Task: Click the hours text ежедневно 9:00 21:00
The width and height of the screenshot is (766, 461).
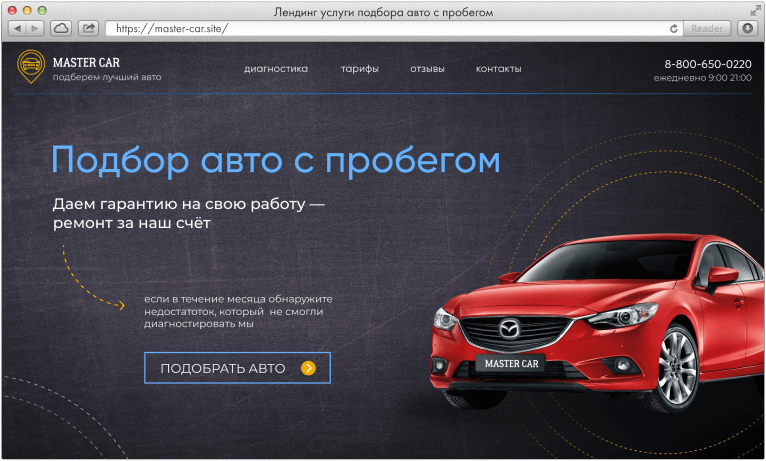Action: tap(703, 78)
